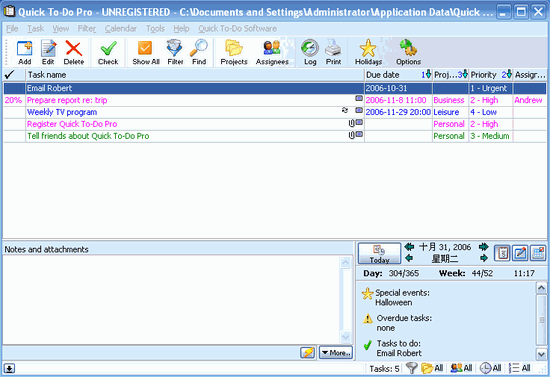Open the Tools menu

[x=155, y=28]
